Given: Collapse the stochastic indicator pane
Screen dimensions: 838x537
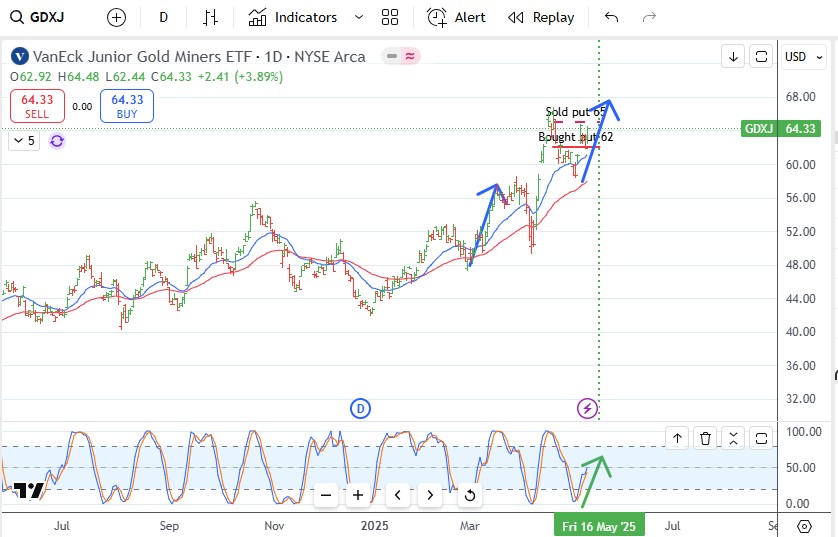Looking at the screenshot, I should 733,439.
